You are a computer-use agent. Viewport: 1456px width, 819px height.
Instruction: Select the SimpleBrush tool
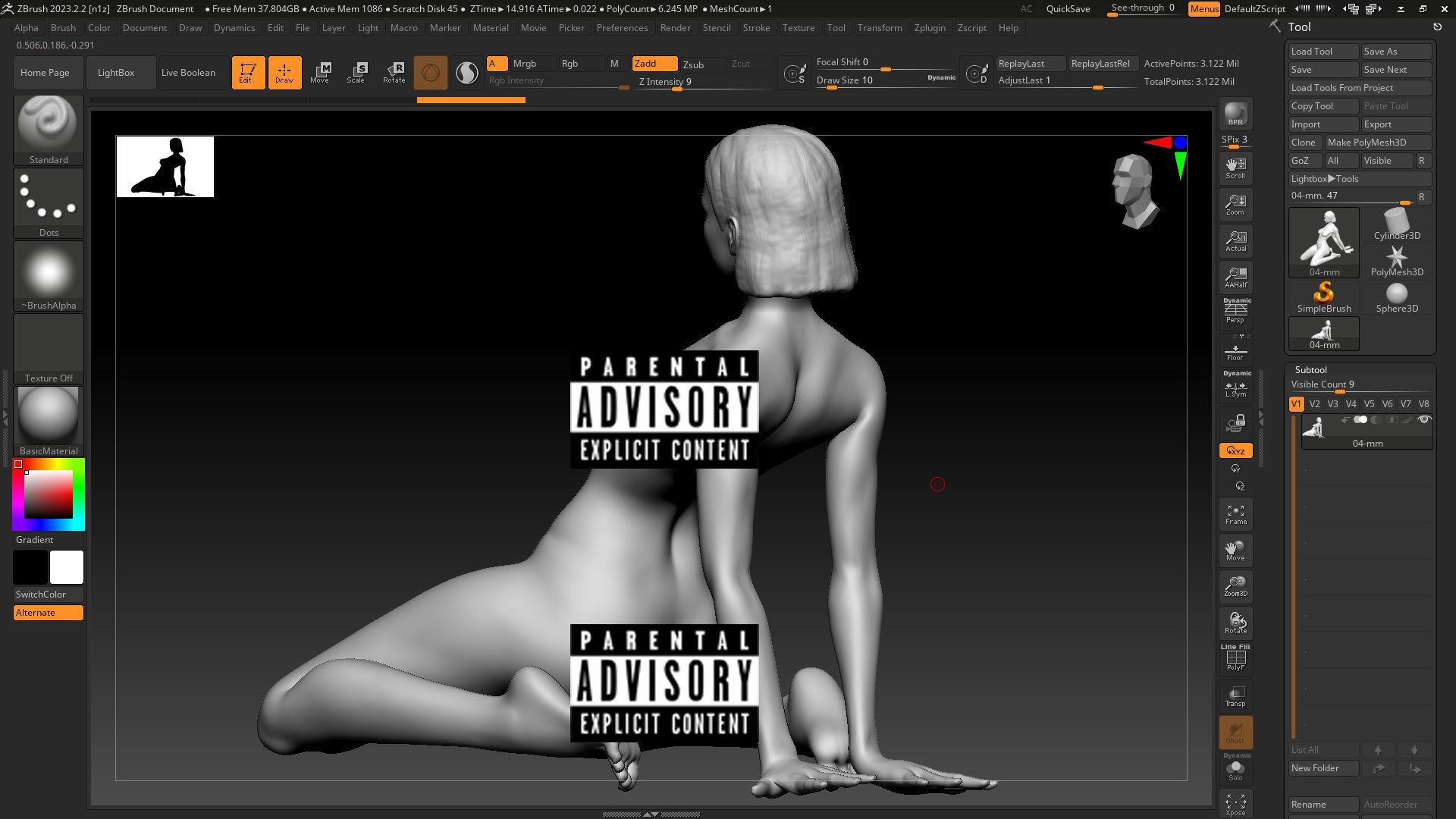pos(1324,297)
